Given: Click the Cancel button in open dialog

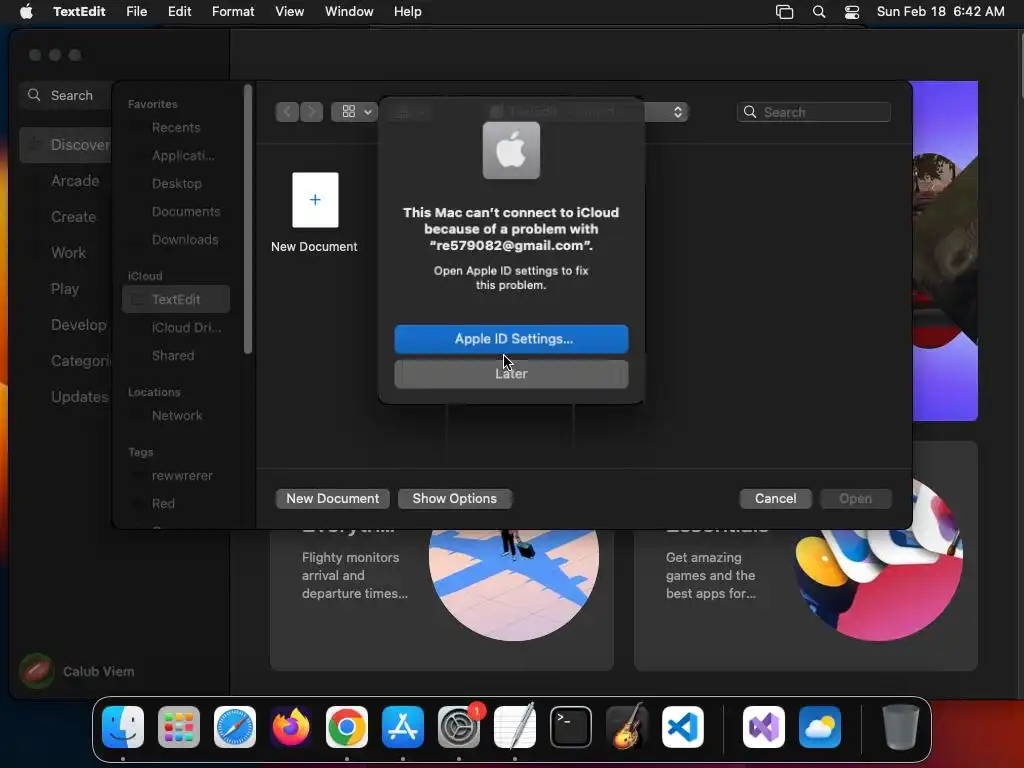Looking at the screenshot, I should coord(775,498).
